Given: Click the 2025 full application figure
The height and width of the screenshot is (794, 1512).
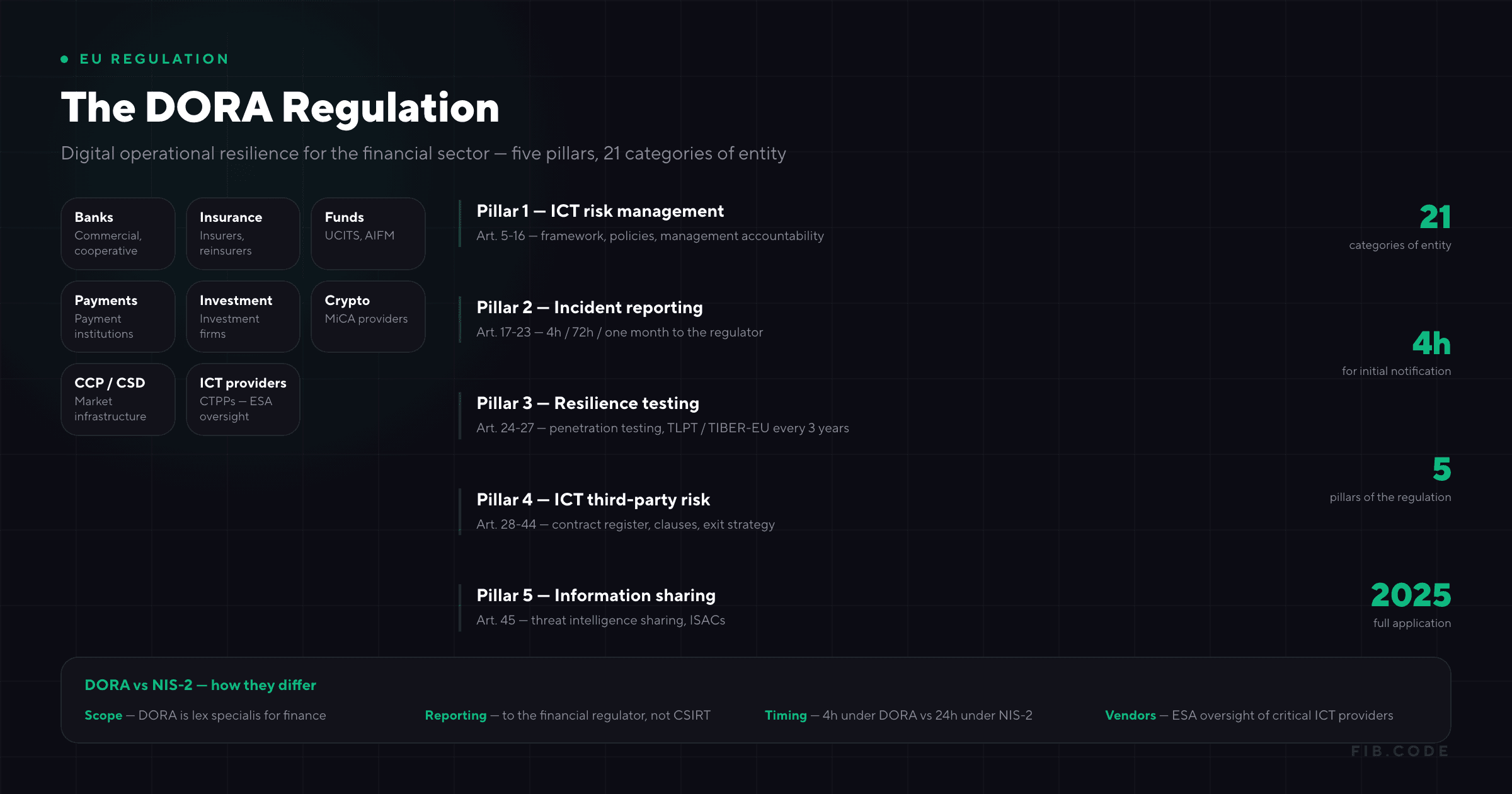Looking at the screenshot, I should click(1411, 595).
